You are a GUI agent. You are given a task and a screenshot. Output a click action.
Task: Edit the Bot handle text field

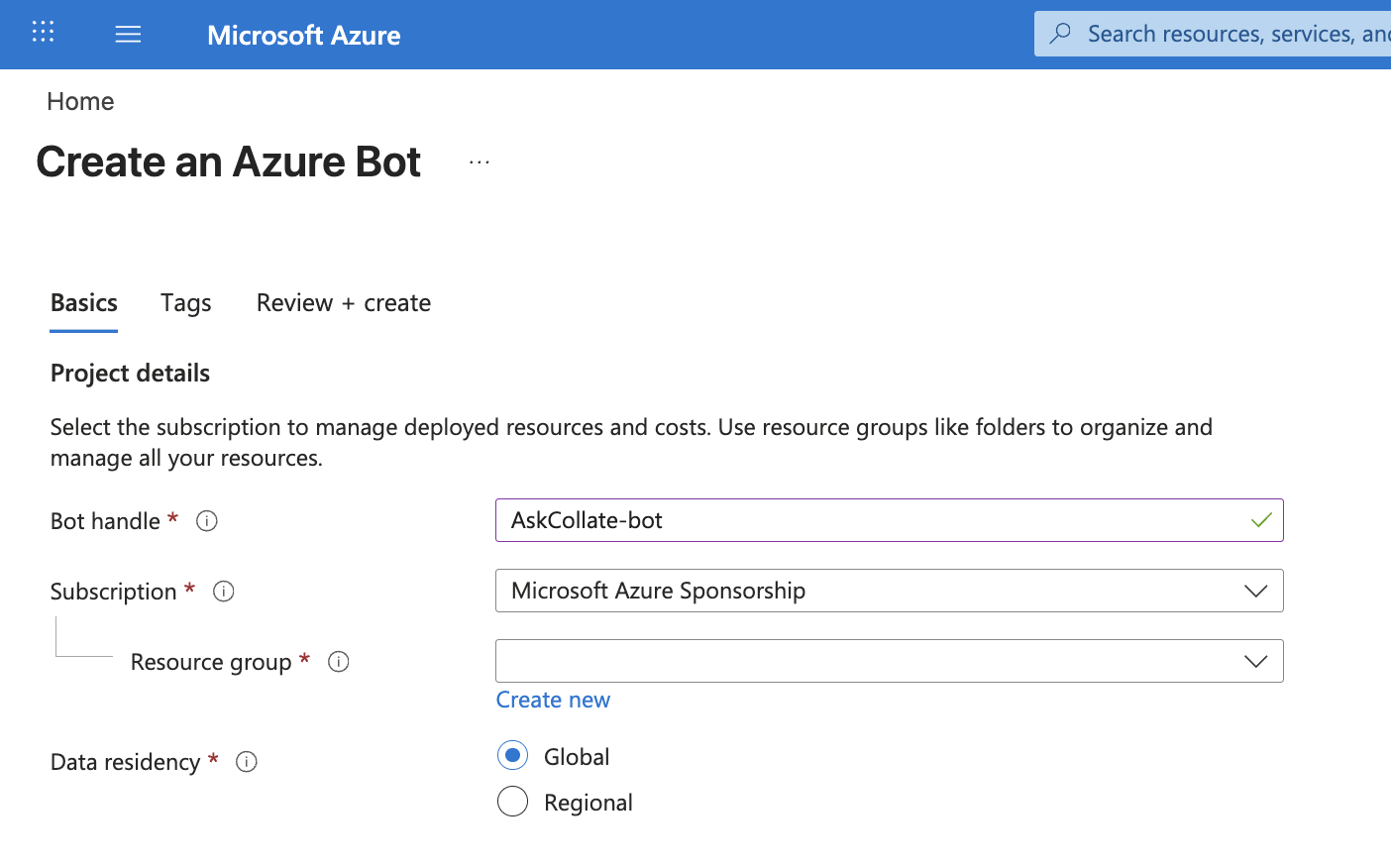point(890,520)
